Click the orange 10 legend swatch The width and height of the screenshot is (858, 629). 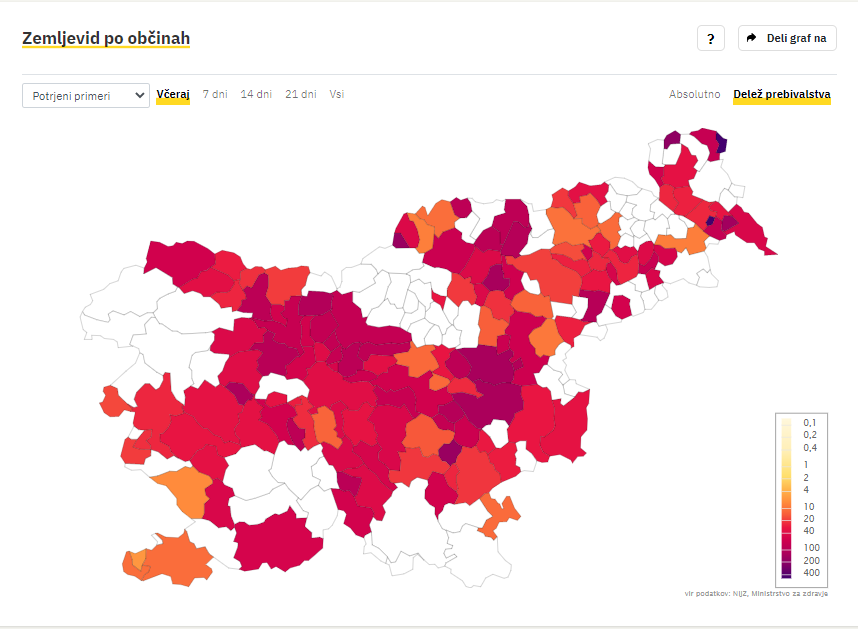click(786, 506)
